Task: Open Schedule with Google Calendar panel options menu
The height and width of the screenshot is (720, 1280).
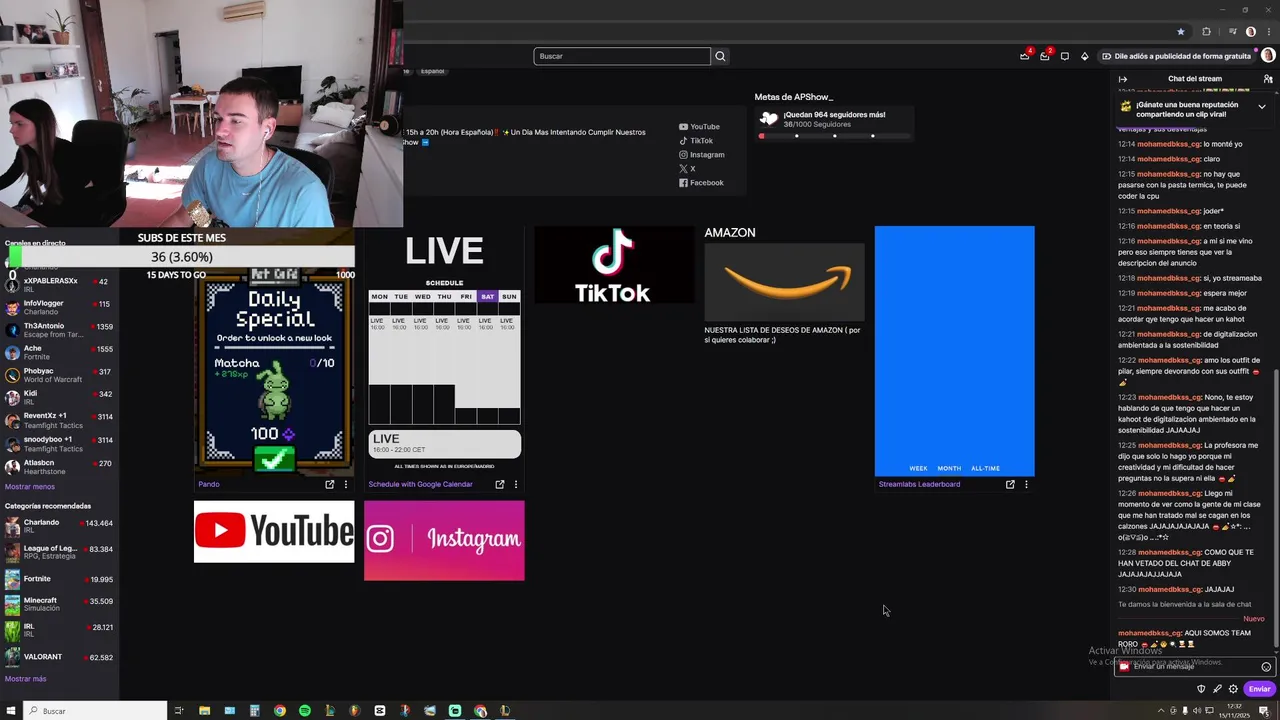Action: pos(516,484)
